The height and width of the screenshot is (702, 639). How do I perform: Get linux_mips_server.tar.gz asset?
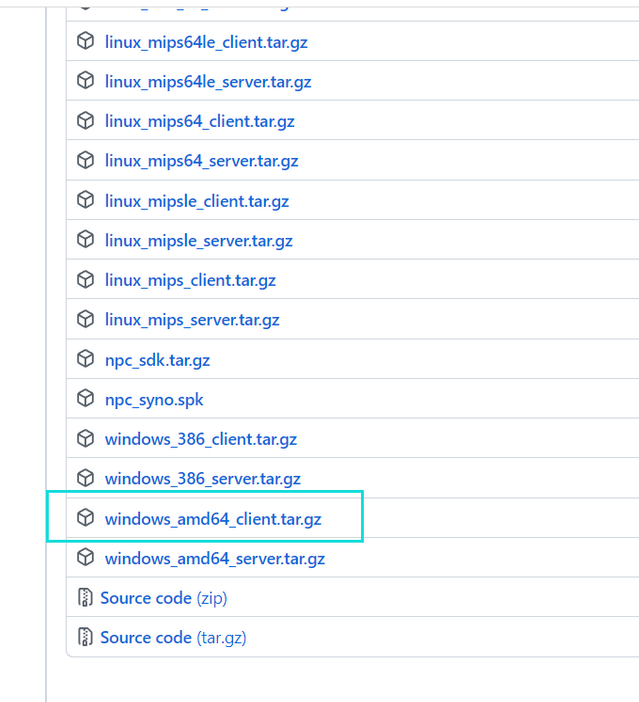(192, 320)
